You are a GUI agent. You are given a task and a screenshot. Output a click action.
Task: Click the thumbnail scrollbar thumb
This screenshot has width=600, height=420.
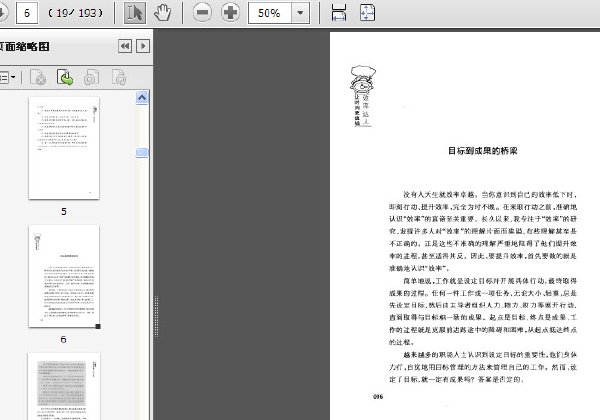[142, 153]
